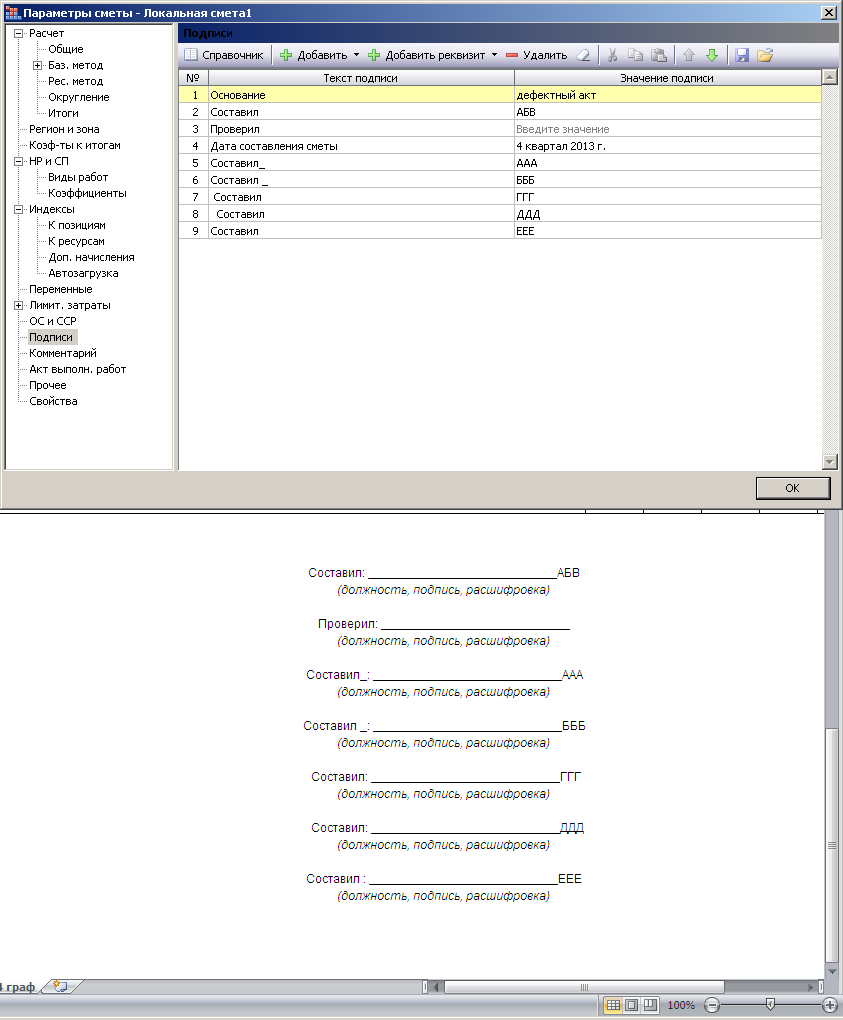This screenshot has width=843, height=1020.
Task: Switch to Page Break Preview icon
Action: click(650, 1005)
